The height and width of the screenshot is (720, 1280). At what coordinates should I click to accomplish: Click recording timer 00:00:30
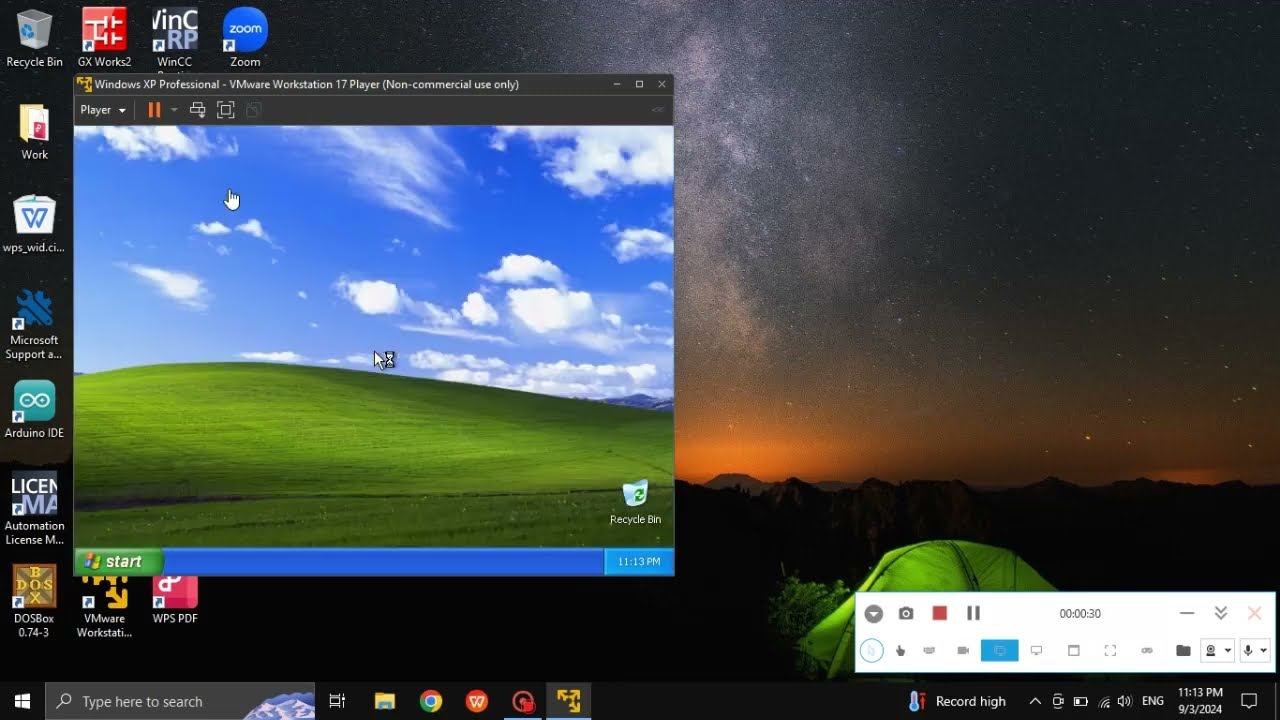tap(1080, 614)
